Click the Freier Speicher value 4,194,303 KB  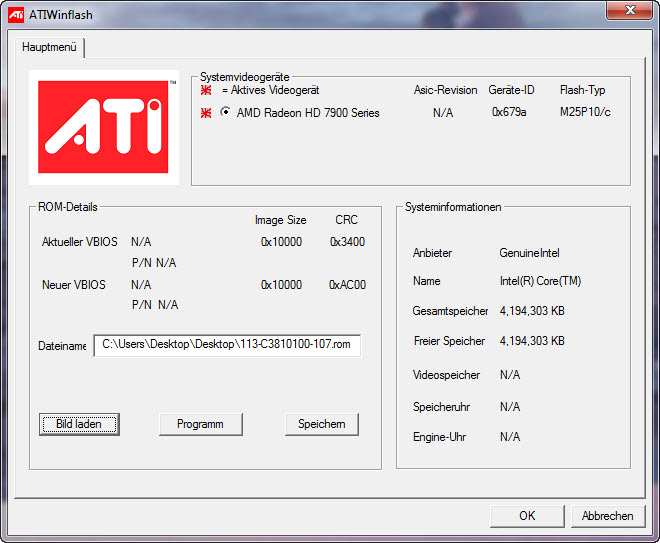point(532,341)
